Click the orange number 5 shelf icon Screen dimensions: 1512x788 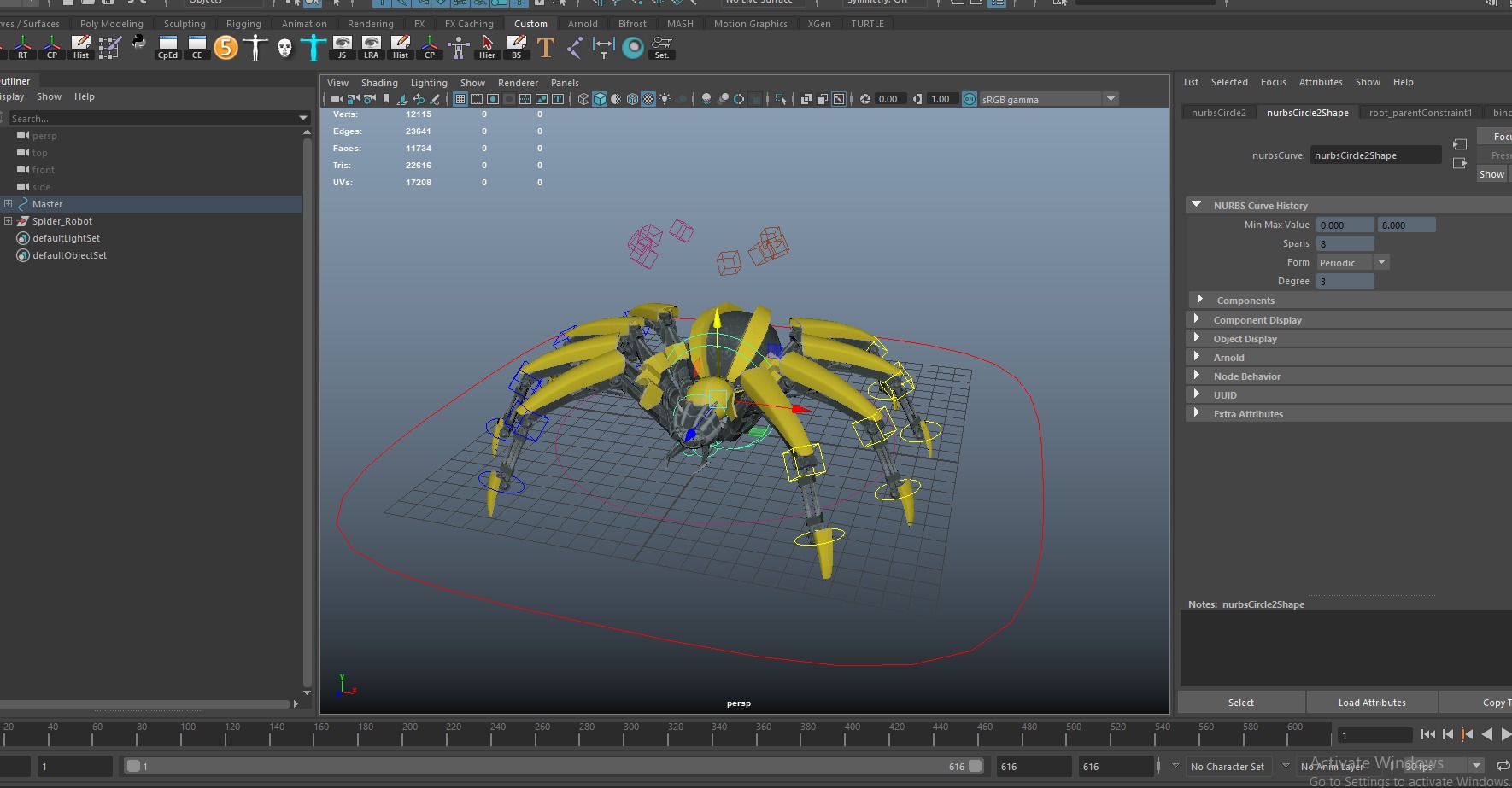[x=226, y=47]
